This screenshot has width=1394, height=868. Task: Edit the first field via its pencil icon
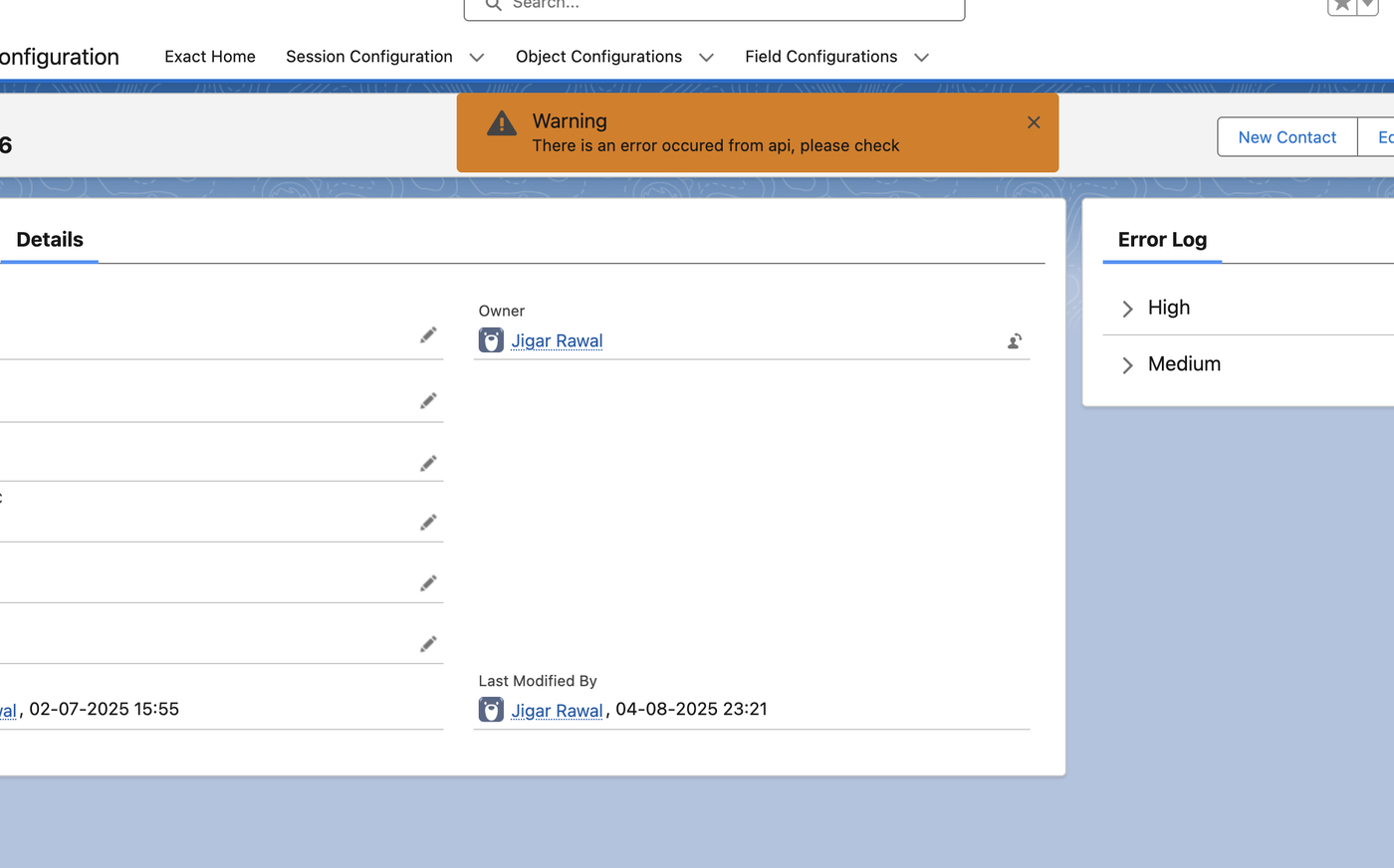point(428,335)
